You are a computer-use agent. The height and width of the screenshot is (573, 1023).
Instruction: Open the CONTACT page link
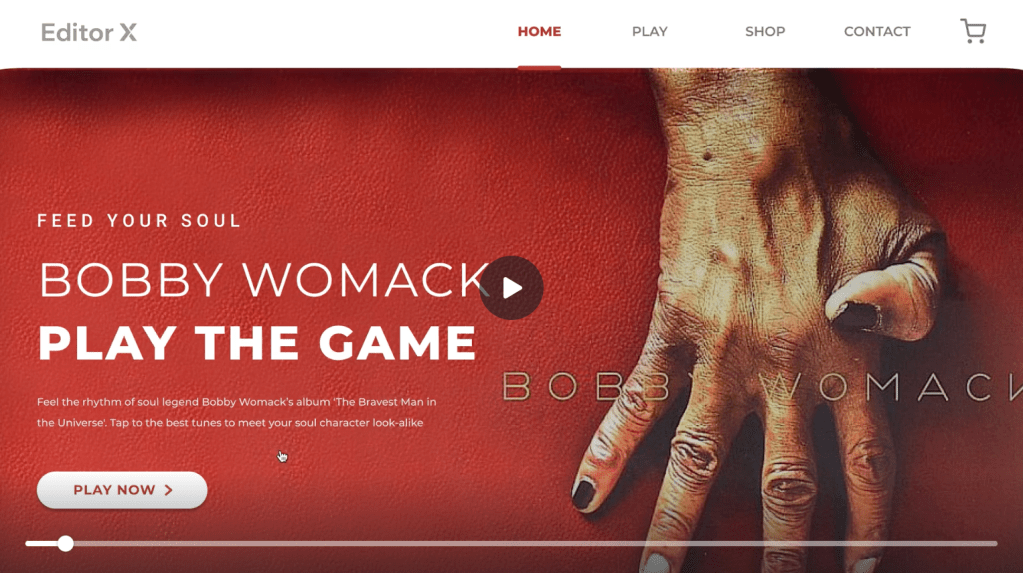[877, 31]
